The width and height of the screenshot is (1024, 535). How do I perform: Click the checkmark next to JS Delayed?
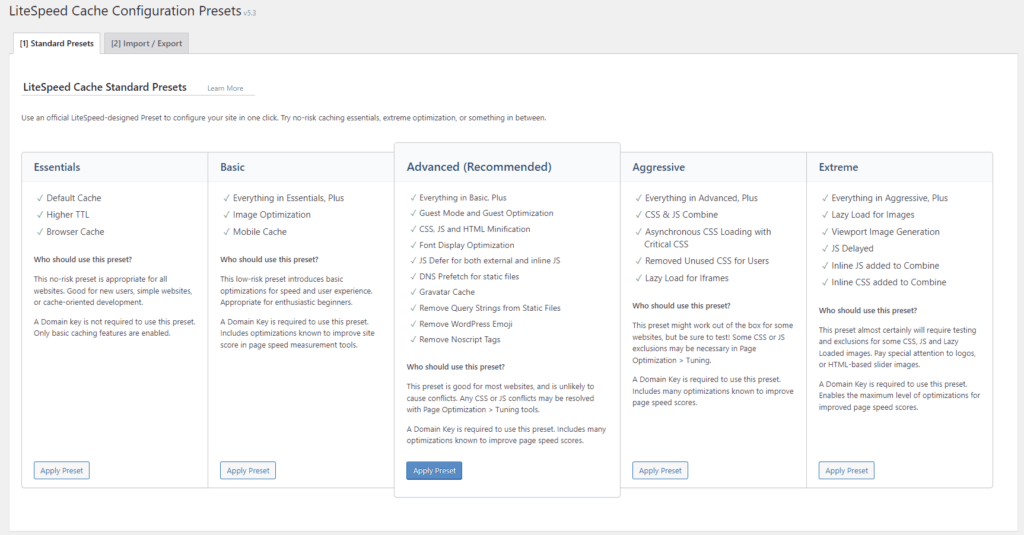[824, 249]
